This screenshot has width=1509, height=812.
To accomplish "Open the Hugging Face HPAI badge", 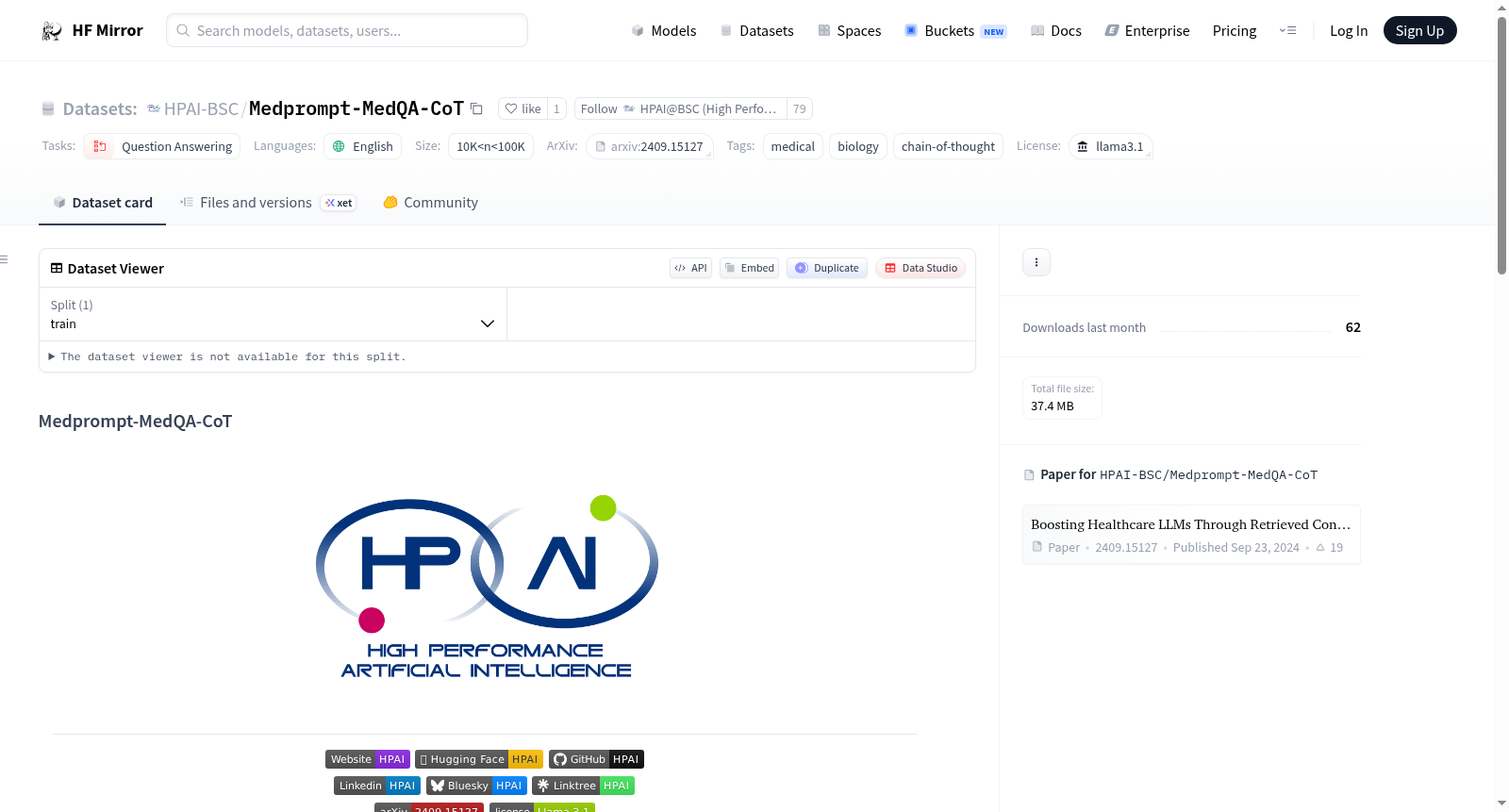I will point(479,759).
